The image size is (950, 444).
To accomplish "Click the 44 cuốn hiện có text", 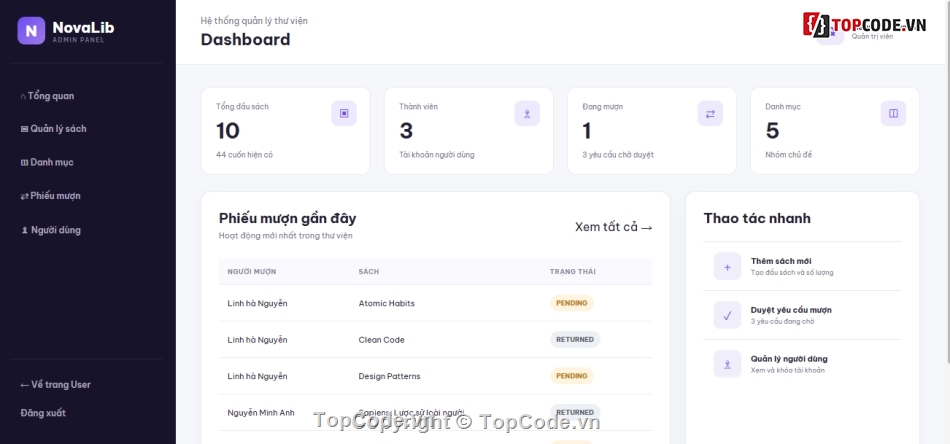I will [x=244, y=155].
